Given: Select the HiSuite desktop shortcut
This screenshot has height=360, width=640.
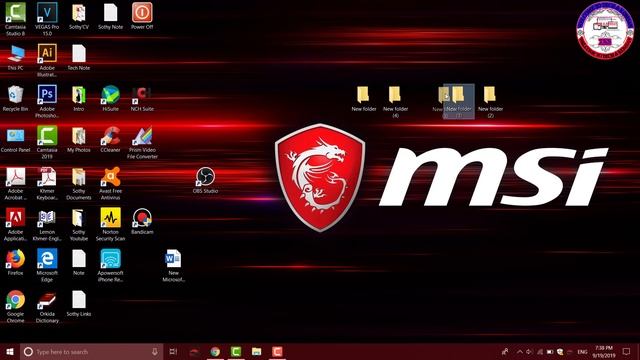Looking at the screenshot, I should pyautogui.click(x=110, y=95).
